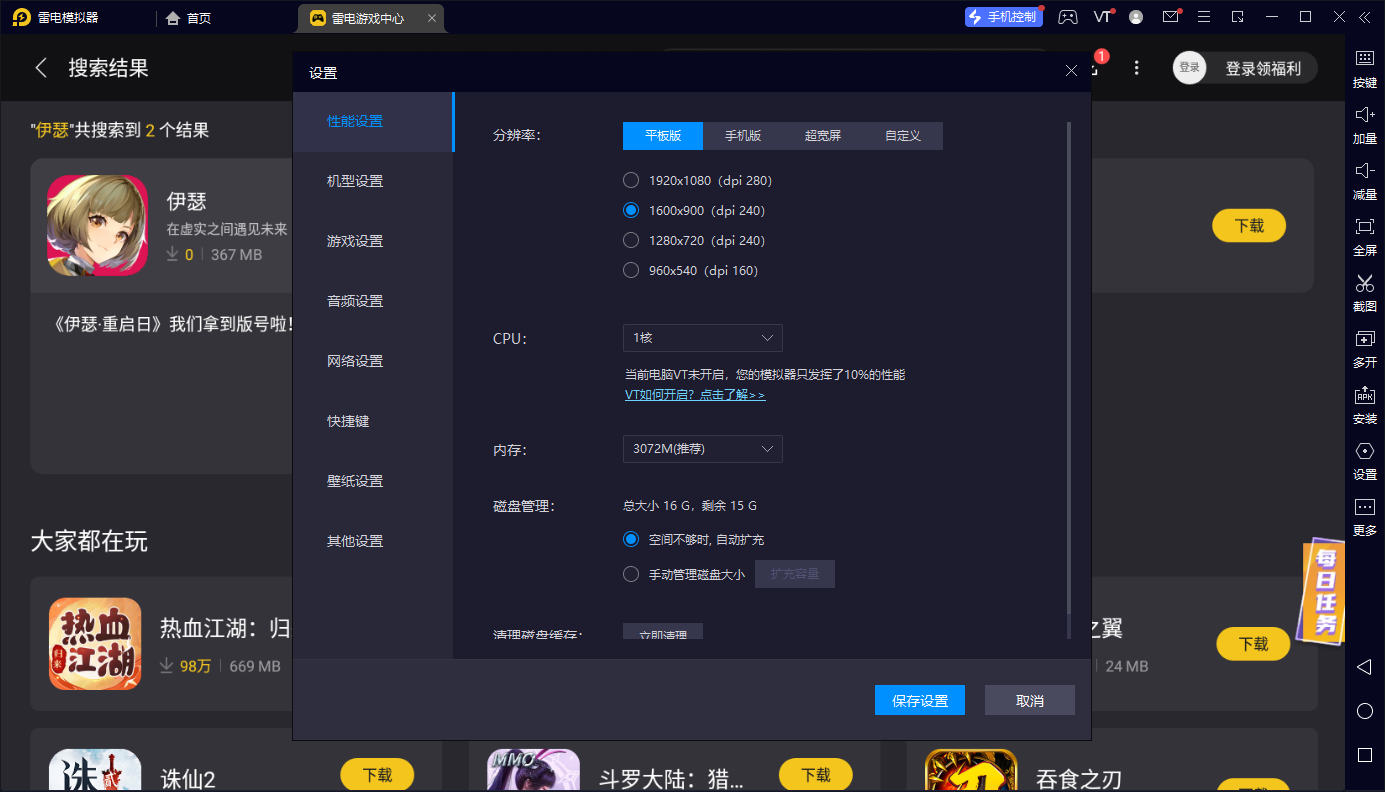Open the 按键 keymapping tool in the sidebar
This screenshot has width=1385, height=792.
[1364, 69]
